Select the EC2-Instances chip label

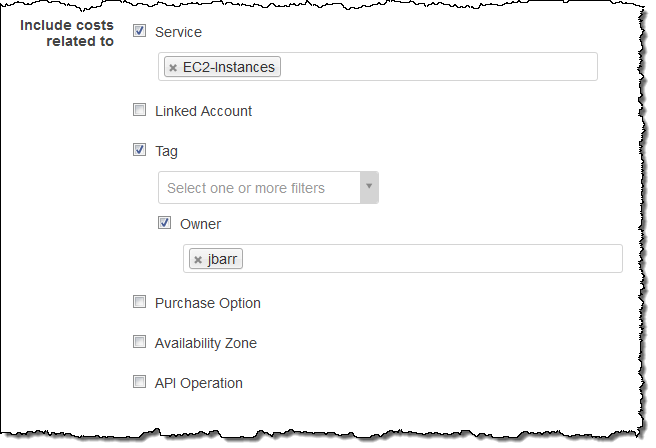tap(229, 67)
